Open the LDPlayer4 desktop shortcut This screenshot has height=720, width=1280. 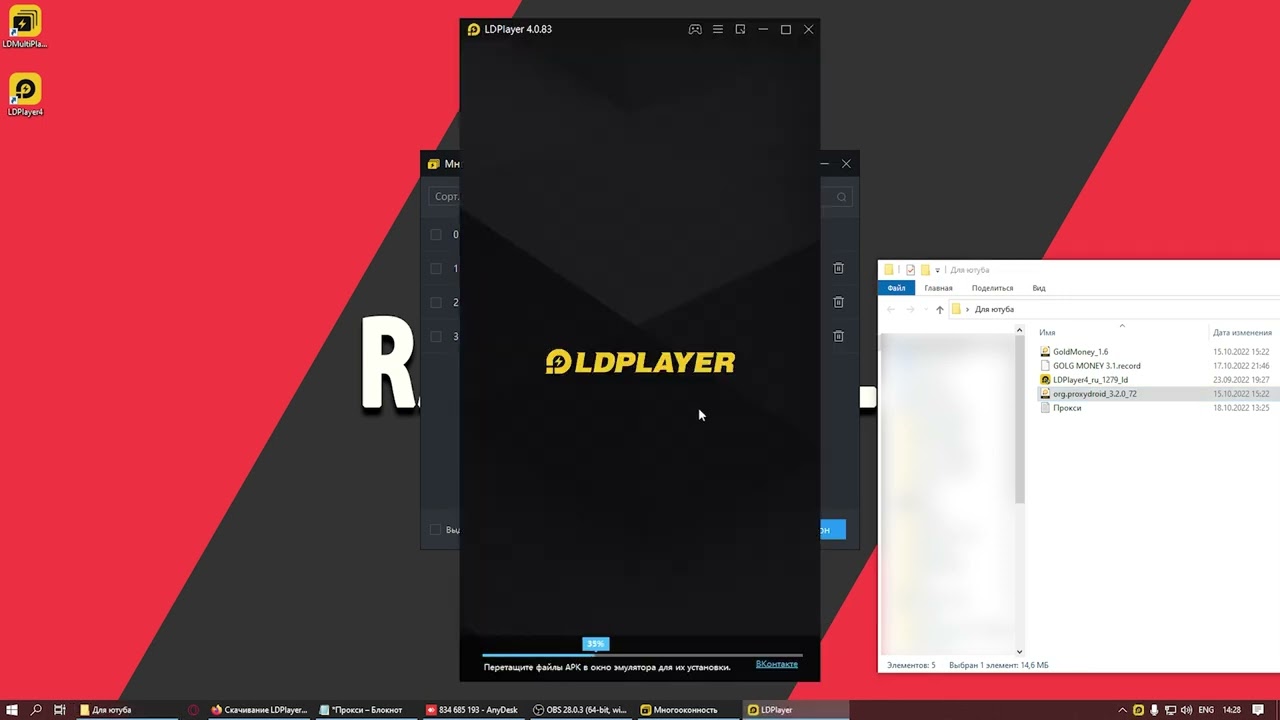click(x=25, y=95)
